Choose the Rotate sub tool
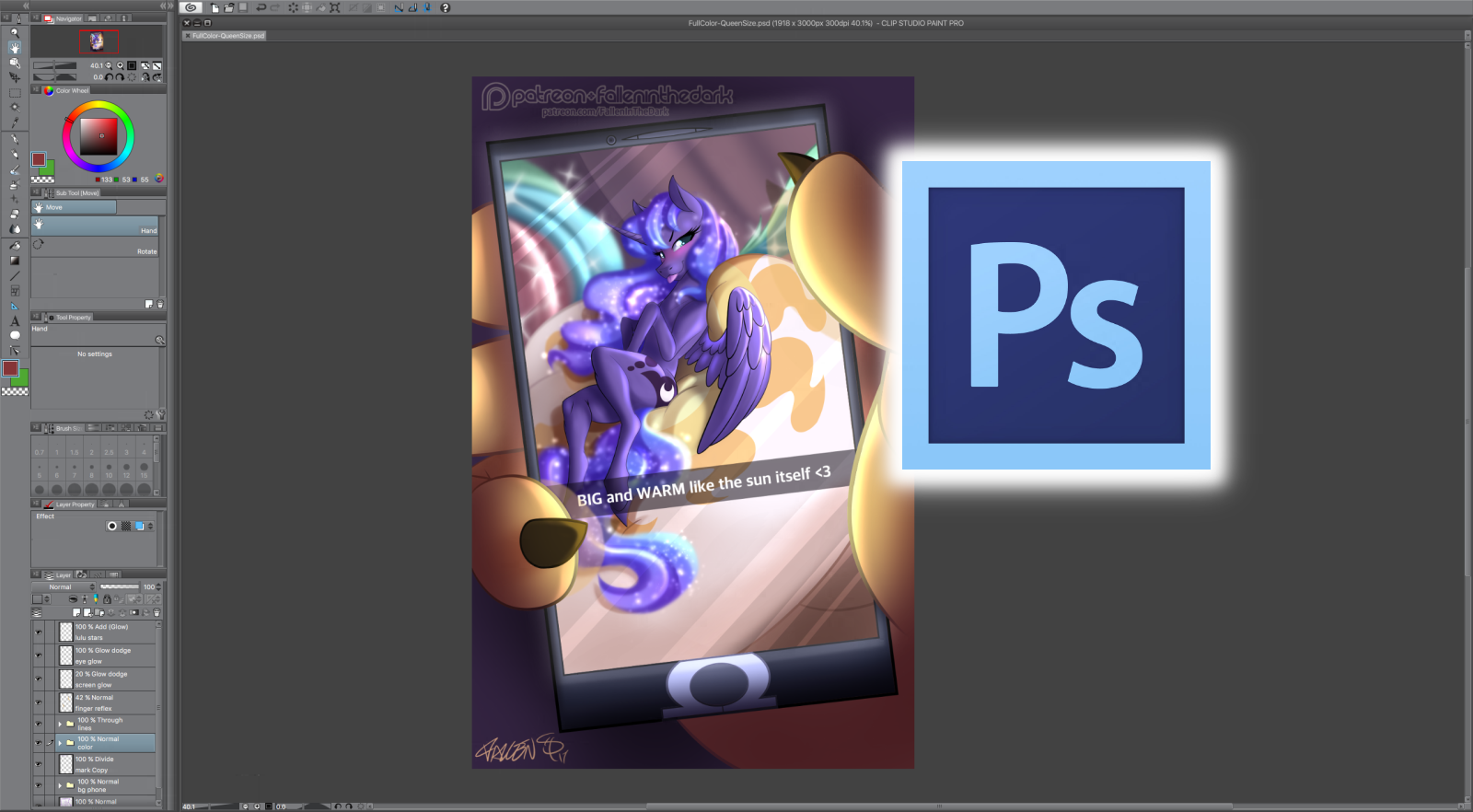 pos(95,247)
